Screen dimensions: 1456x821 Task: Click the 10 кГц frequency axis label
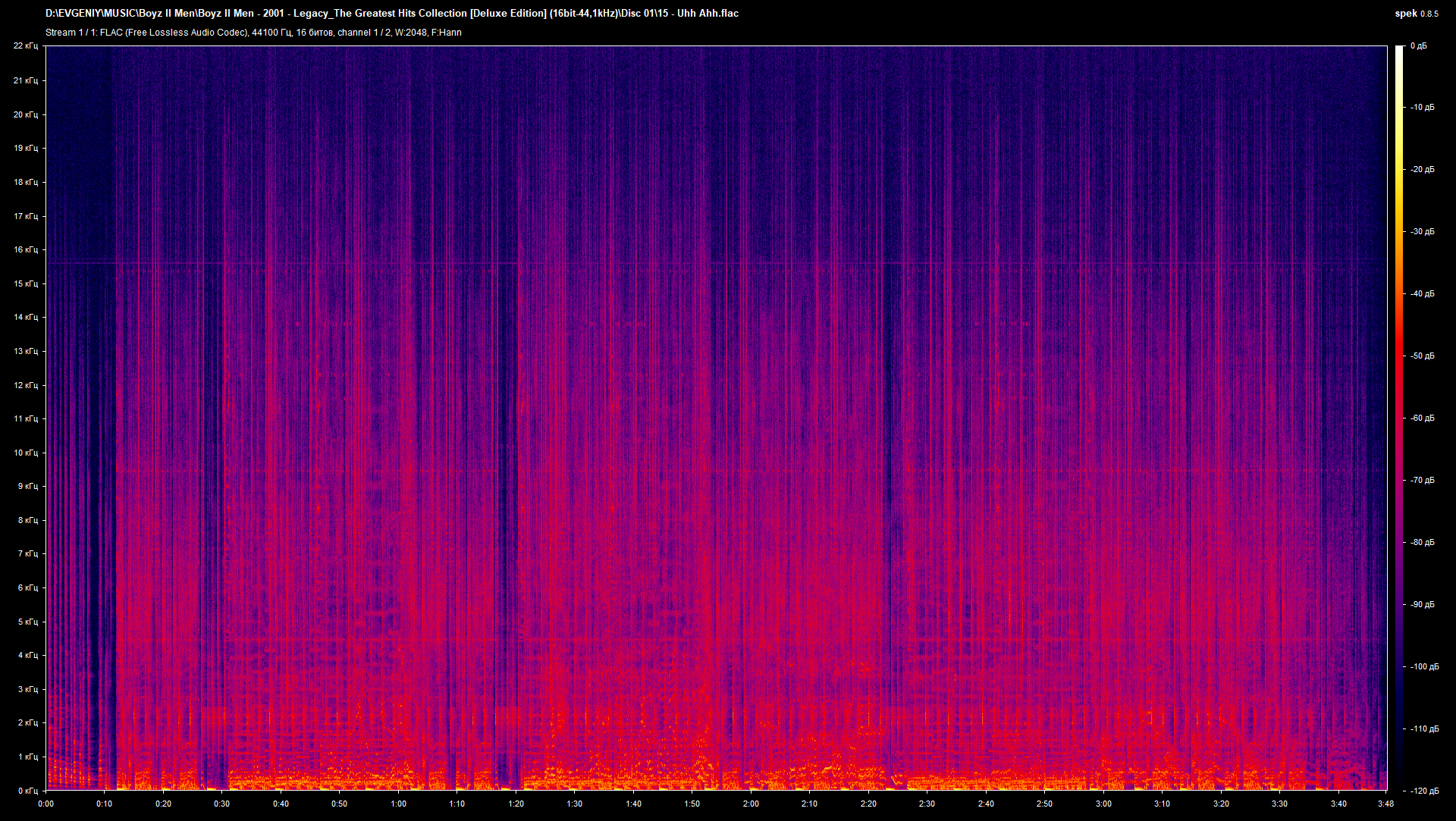pyautogui.click(x=28, y=452)
